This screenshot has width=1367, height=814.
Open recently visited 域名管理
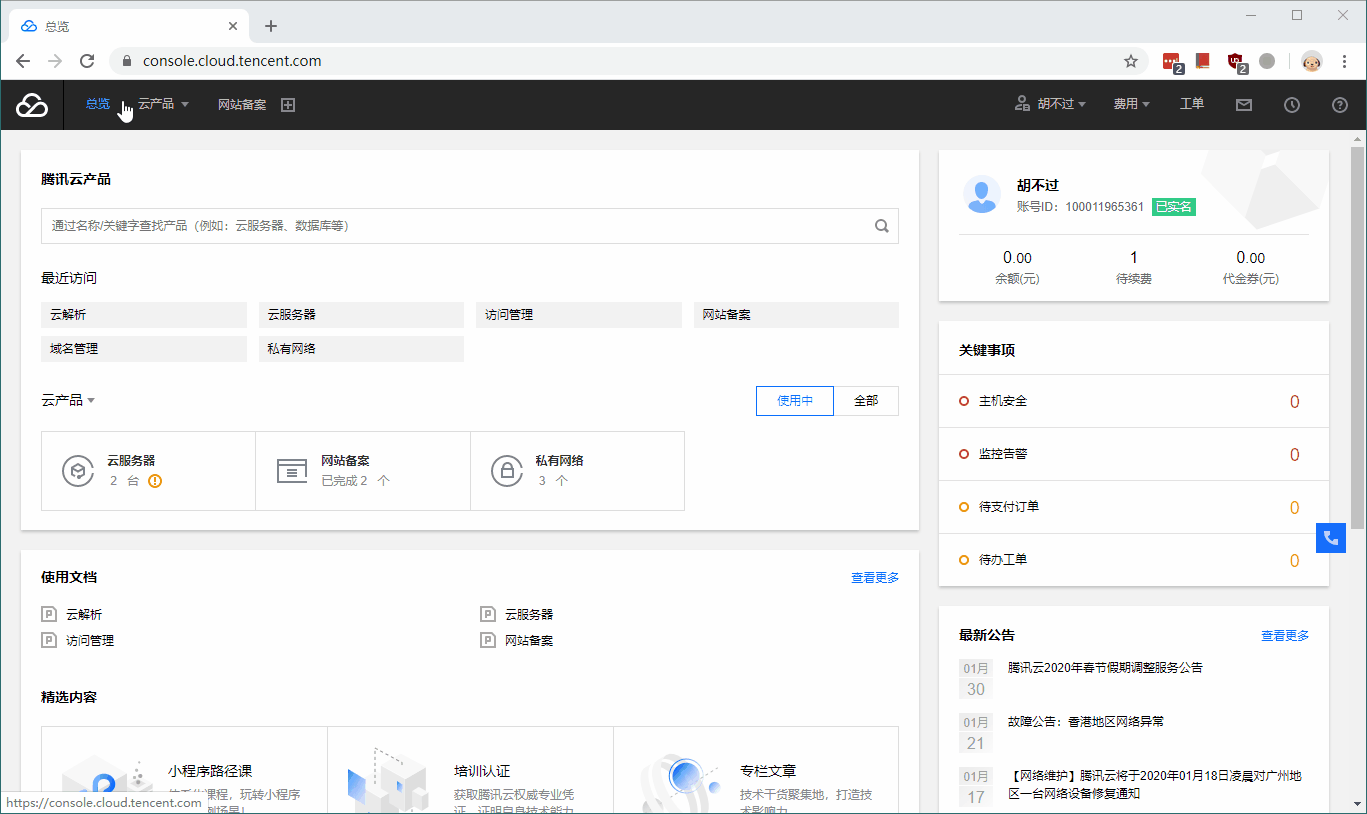144,349
